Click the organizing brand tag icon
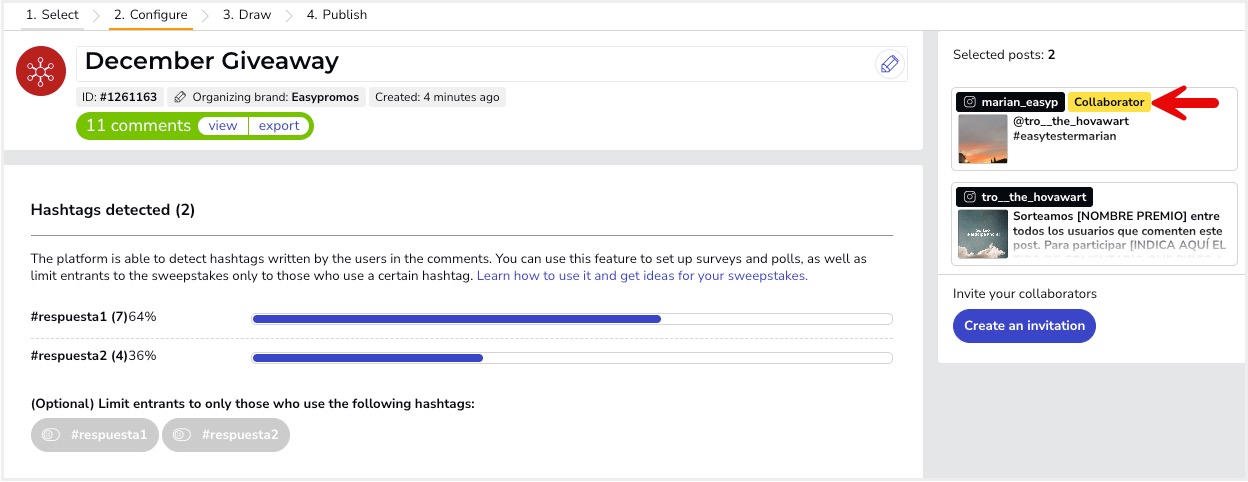 (x=180, y=97)
